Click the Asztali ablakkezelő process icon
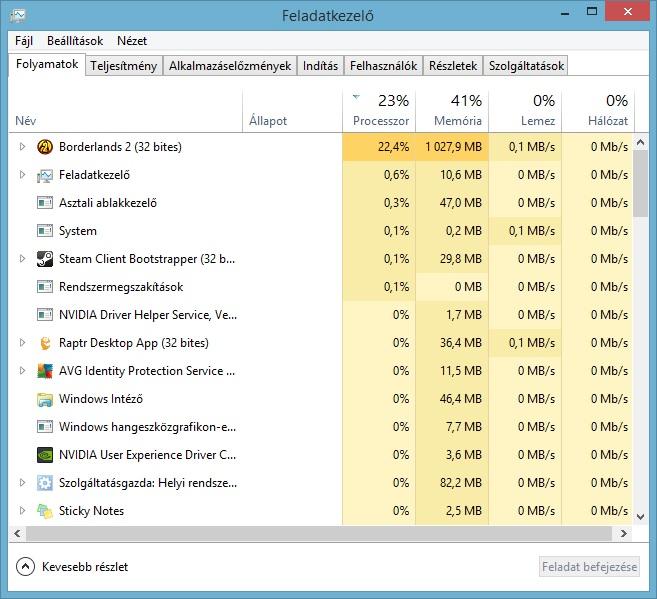 45,203
